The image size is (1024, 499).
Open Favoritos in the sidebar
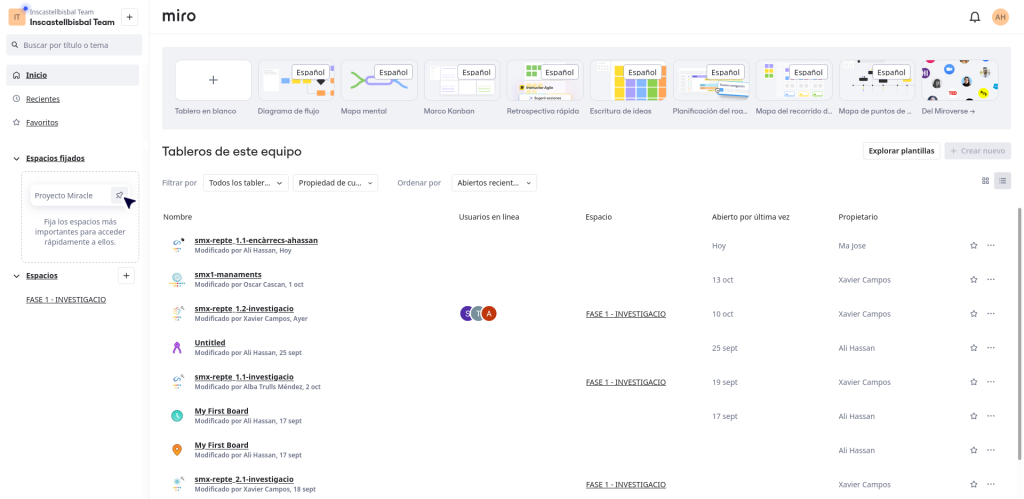42,122
